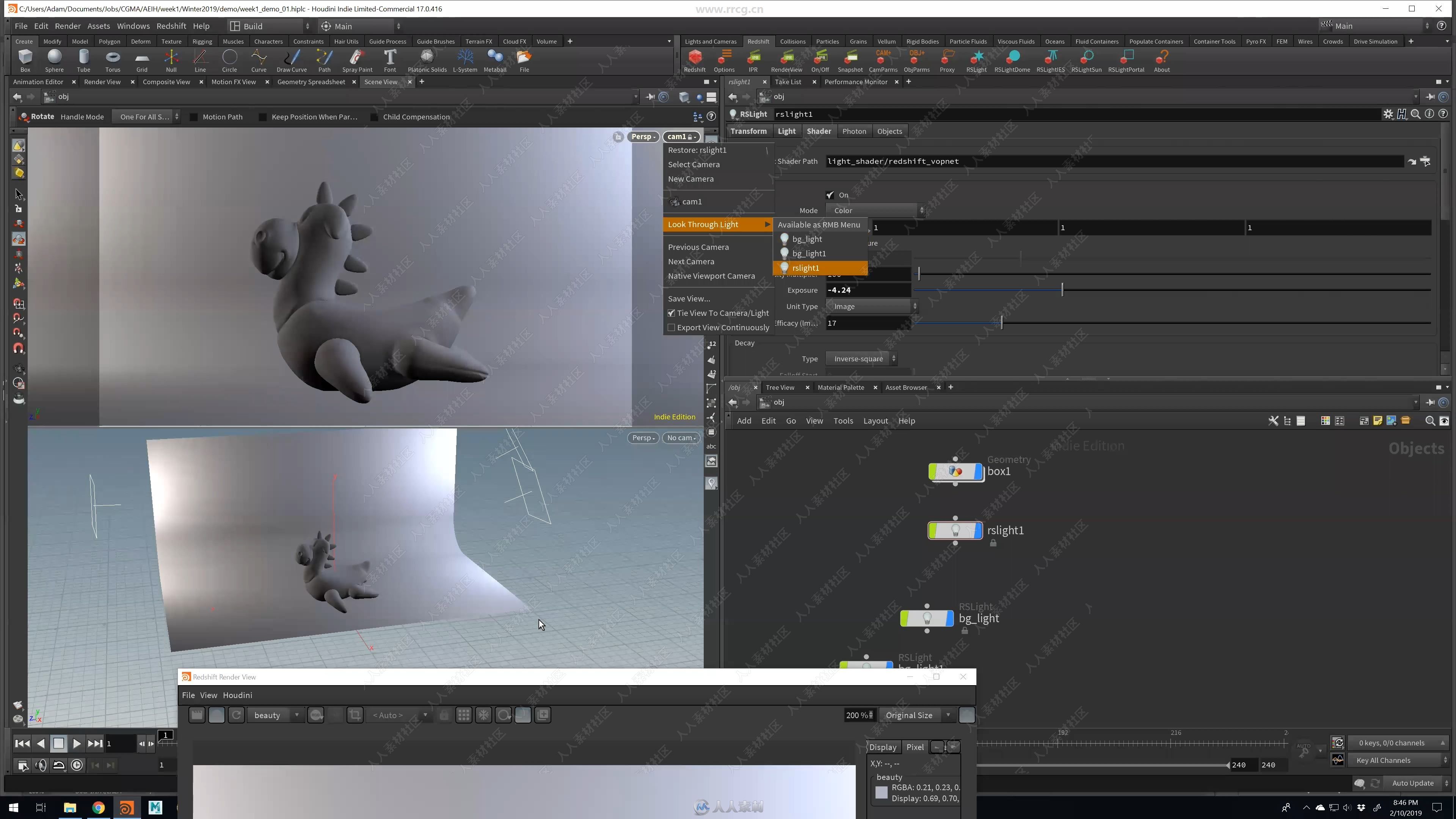Open File Explorer from the taskbar
The image size is (1456, 819).
click(x=69, y=807)
